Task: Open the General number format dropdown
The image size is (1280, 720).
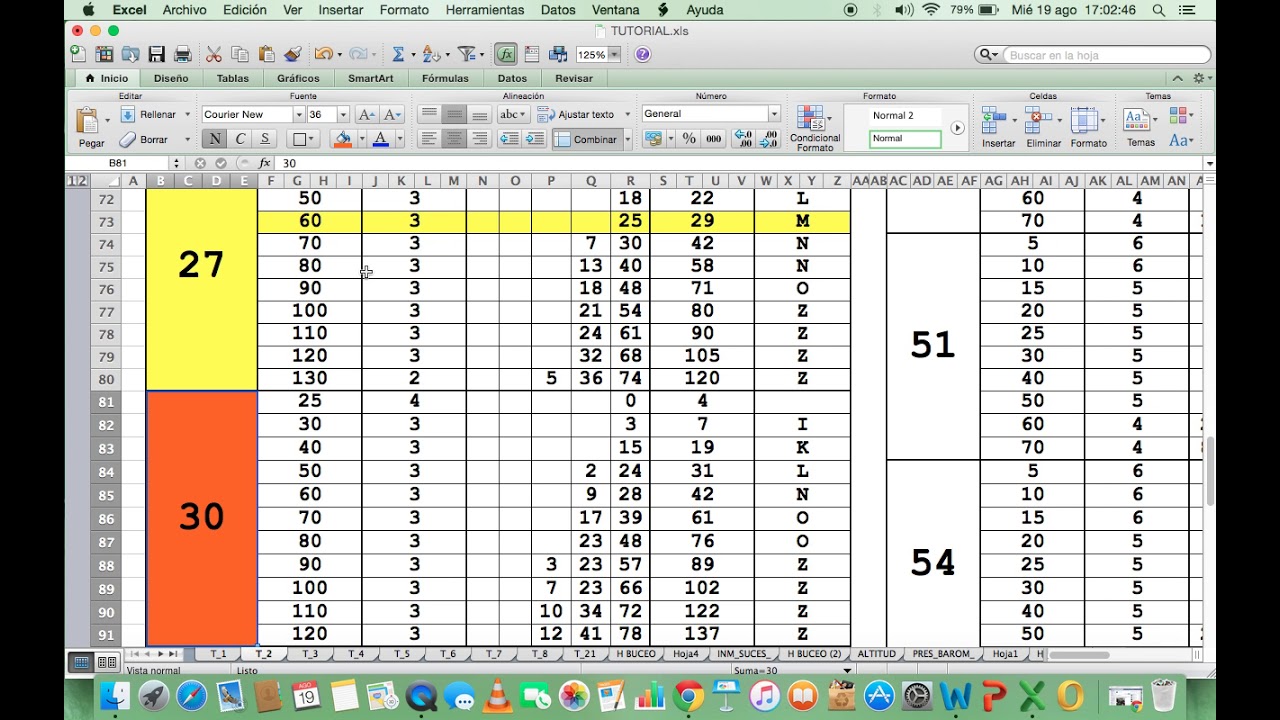Action: (x=773, y=114)
